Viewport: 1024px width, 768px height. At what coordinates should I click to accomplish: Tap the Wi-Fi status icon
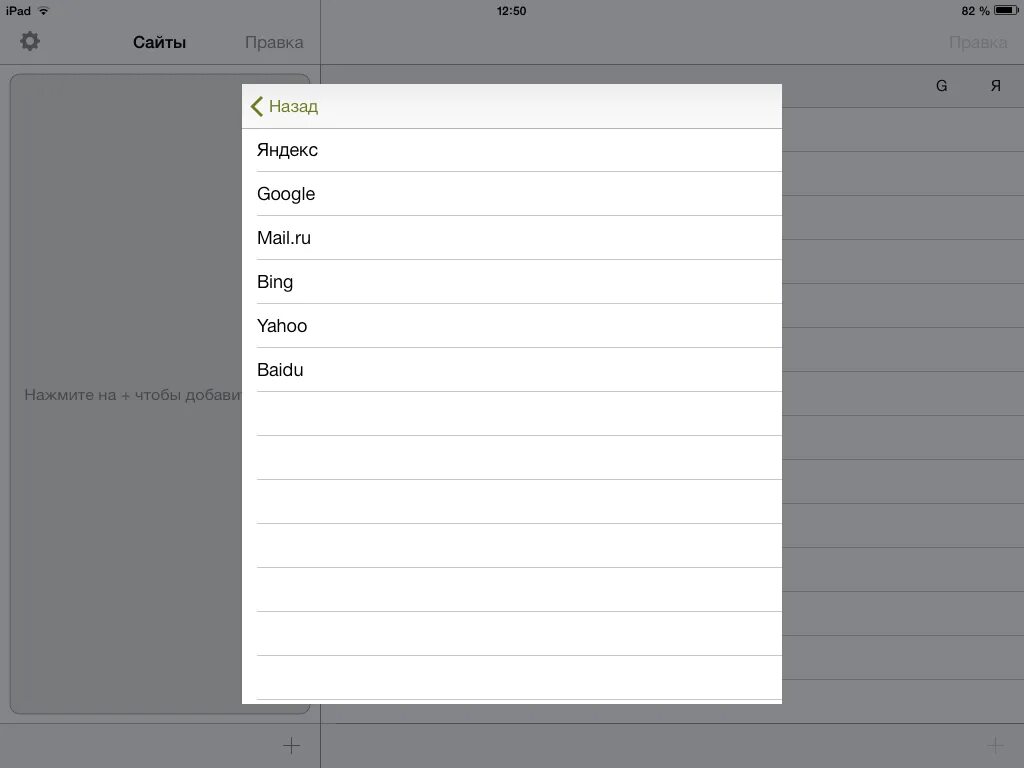point(44,10)
